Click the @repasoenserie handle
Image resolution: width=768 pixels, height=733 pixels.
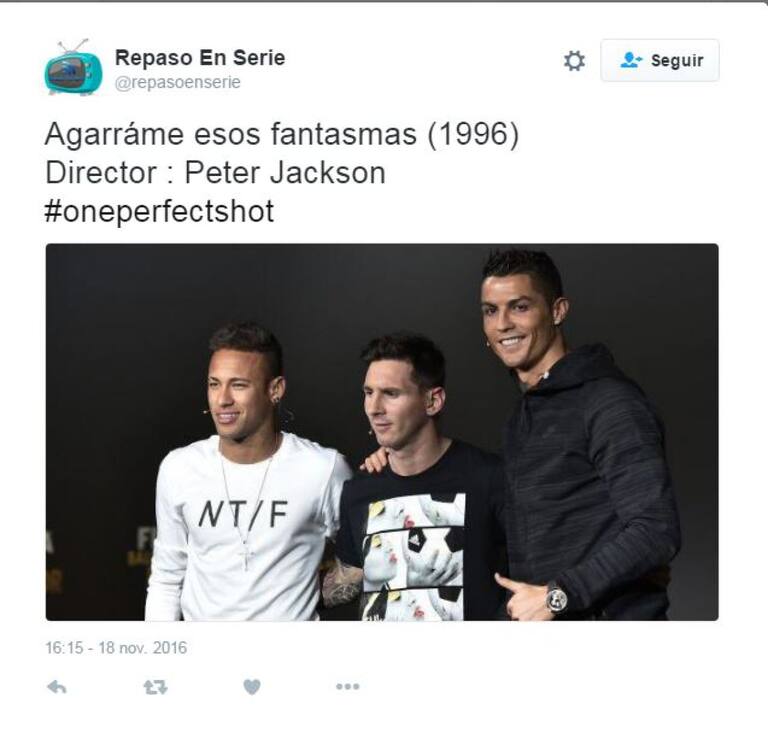click(178, 82)
